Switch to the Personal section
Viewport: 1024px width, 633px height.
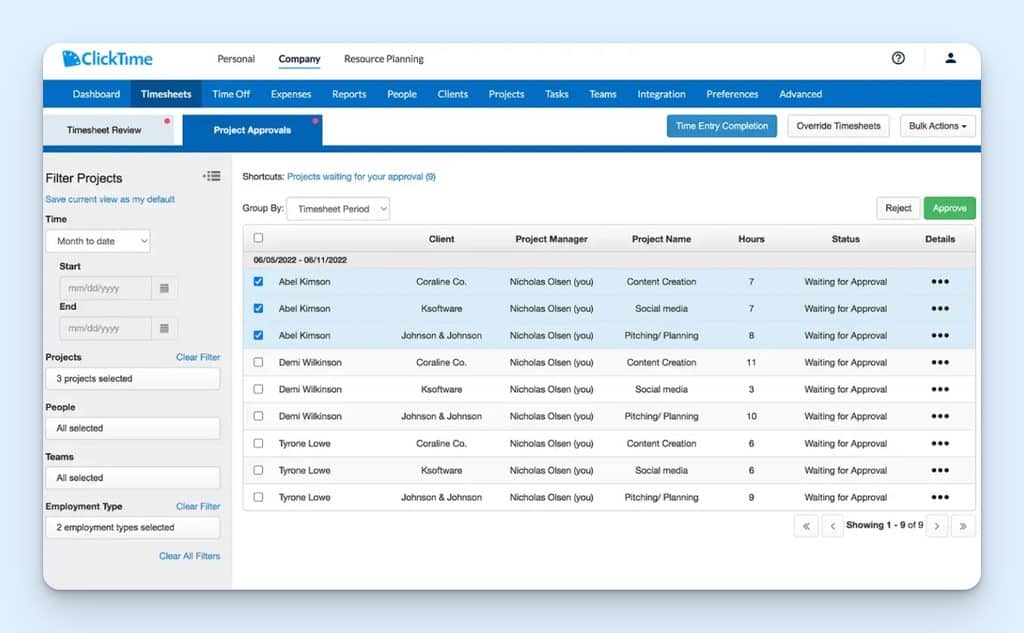pyautogui.click(x=236, y=59)
